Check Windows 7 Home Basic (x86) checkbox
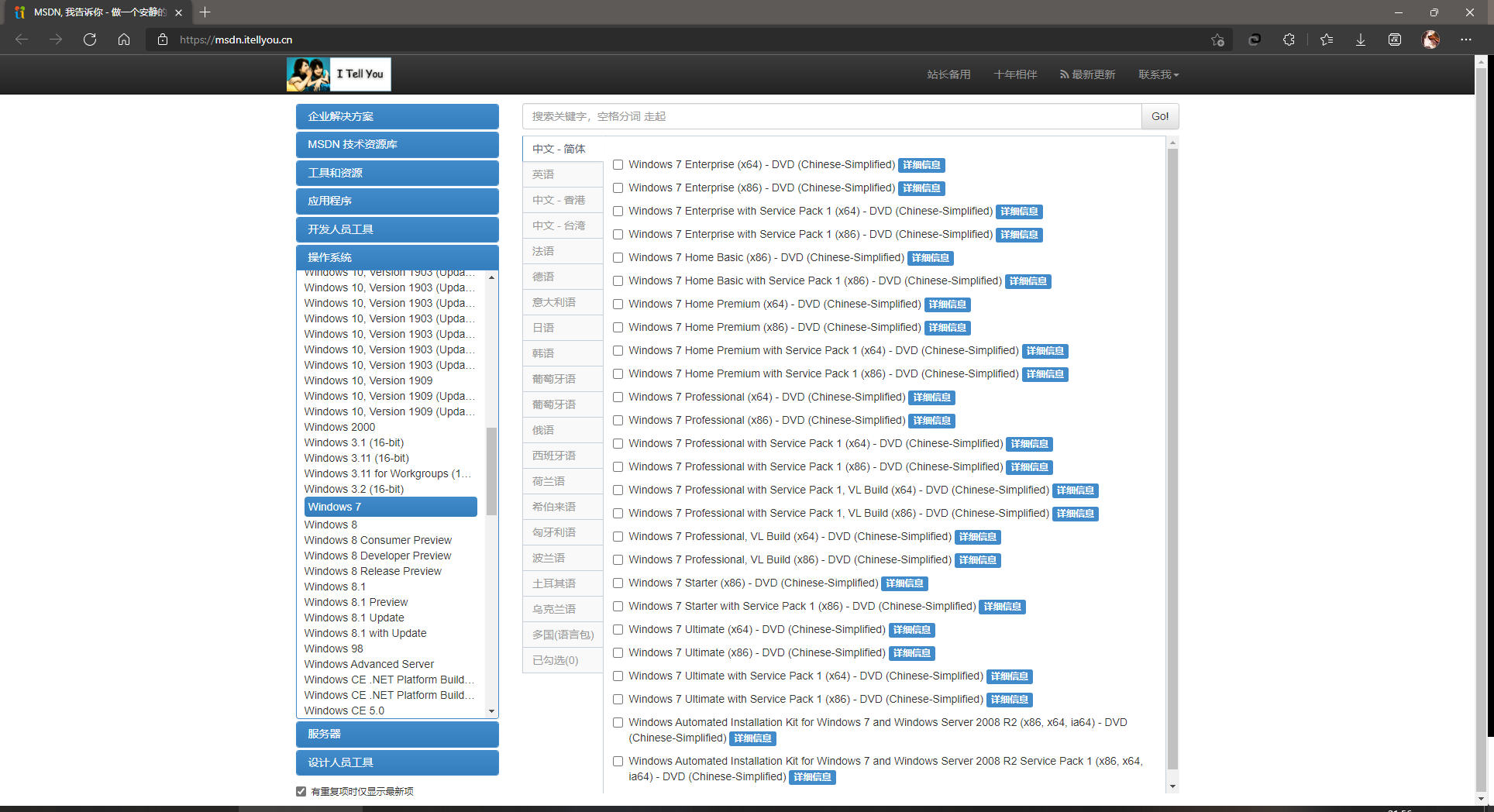The height and width of the screenshot is (812, 1494). pyautogui.click(x=618, y=257)
